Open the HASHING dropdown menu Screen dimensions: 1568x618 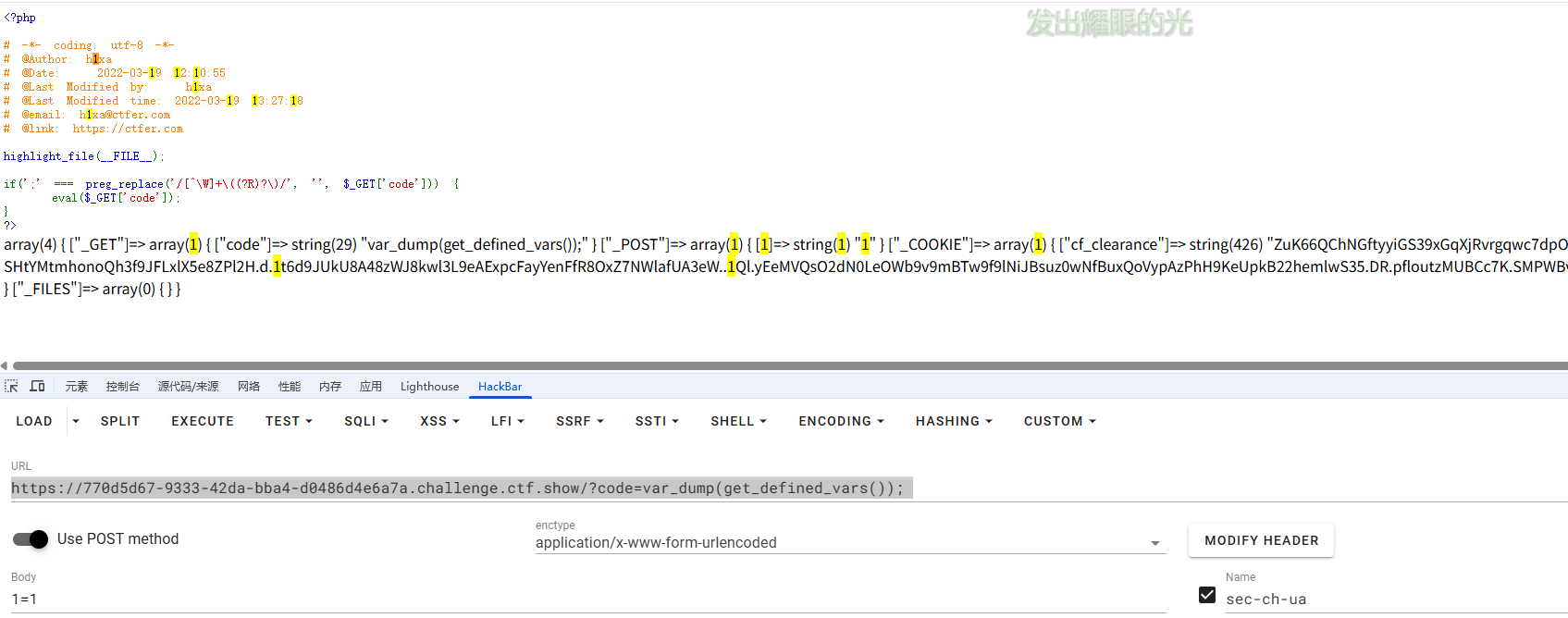pos(954,421)
